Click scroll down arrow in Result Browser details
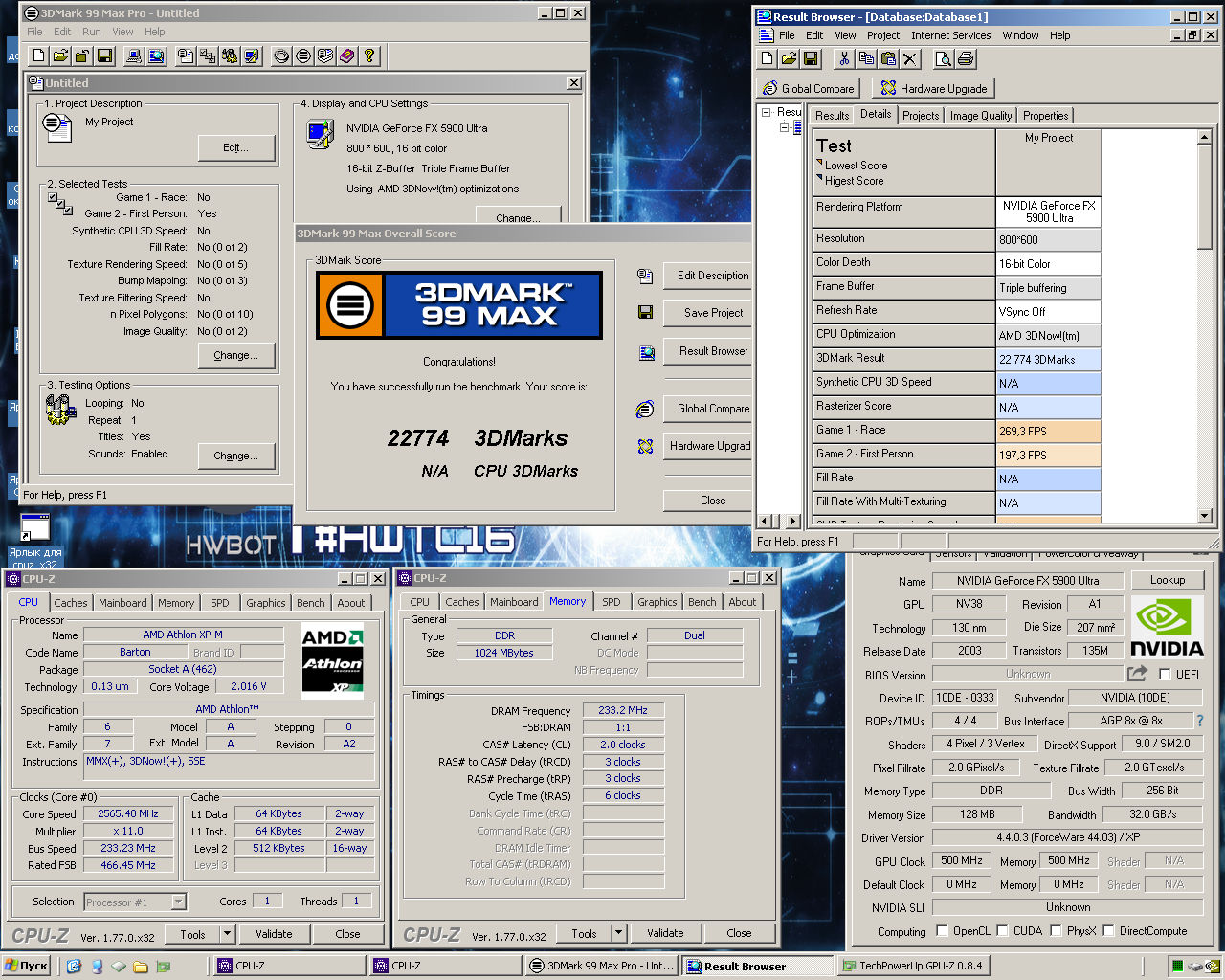Screen dimensions: 1225x980 [1205, 516]
